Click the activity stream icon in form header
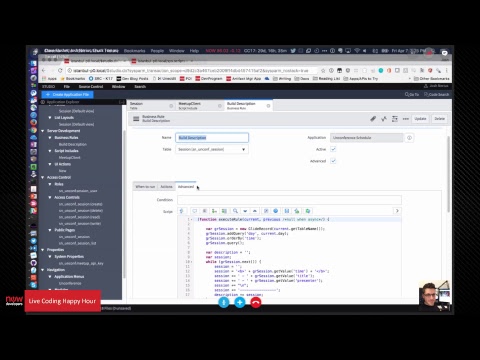Image resolution: width=480 pixels, height=360 pixels. 384,119
